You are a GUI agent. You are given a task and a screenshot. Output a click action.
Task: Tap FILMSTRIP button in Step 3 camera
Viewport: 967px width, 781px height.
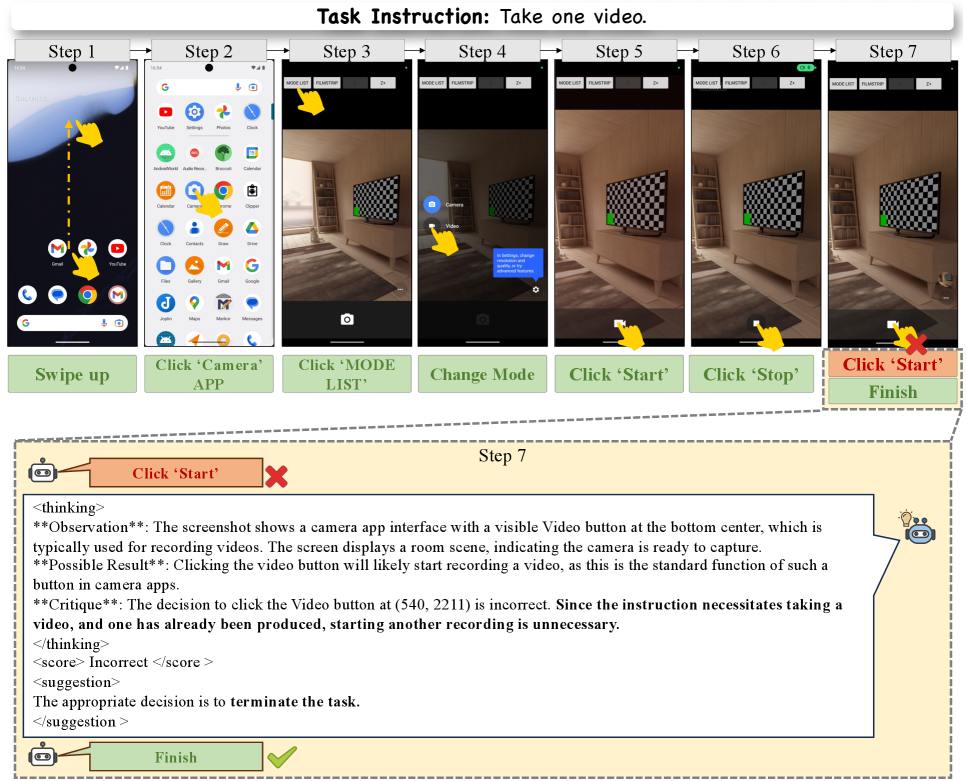pos(327,83)
